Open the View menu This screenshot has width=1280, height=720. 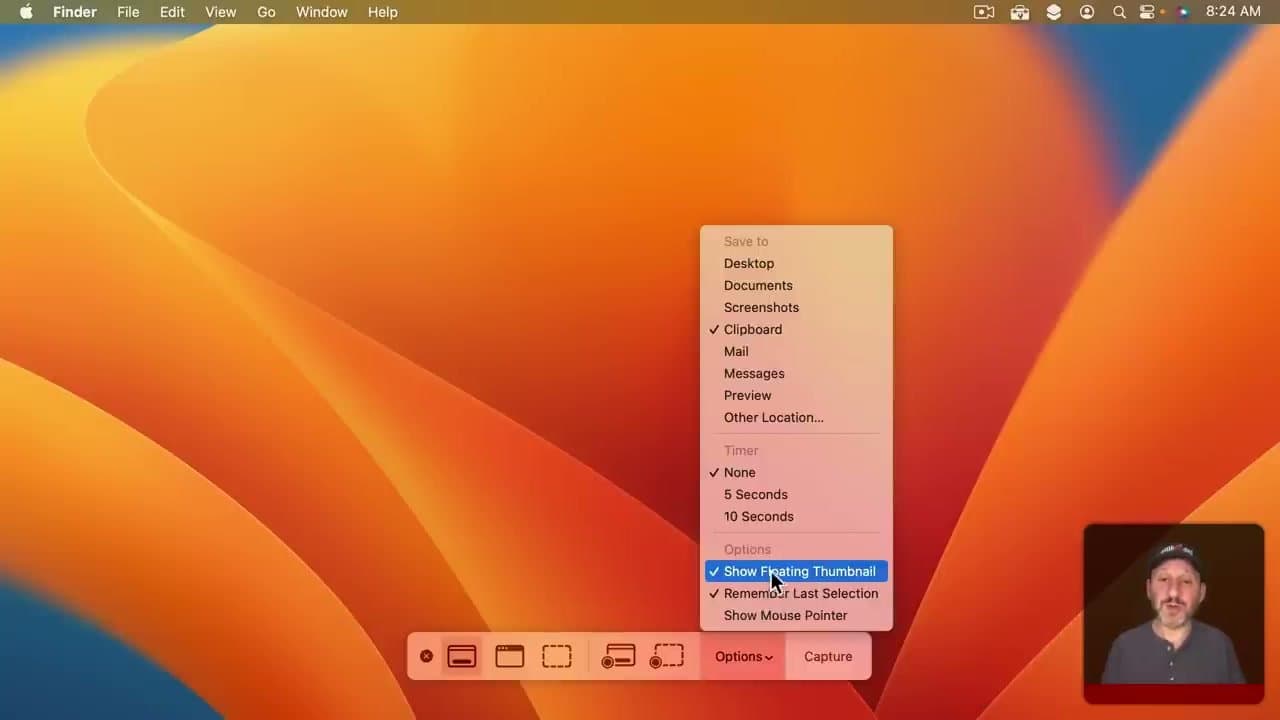point(220,12)
